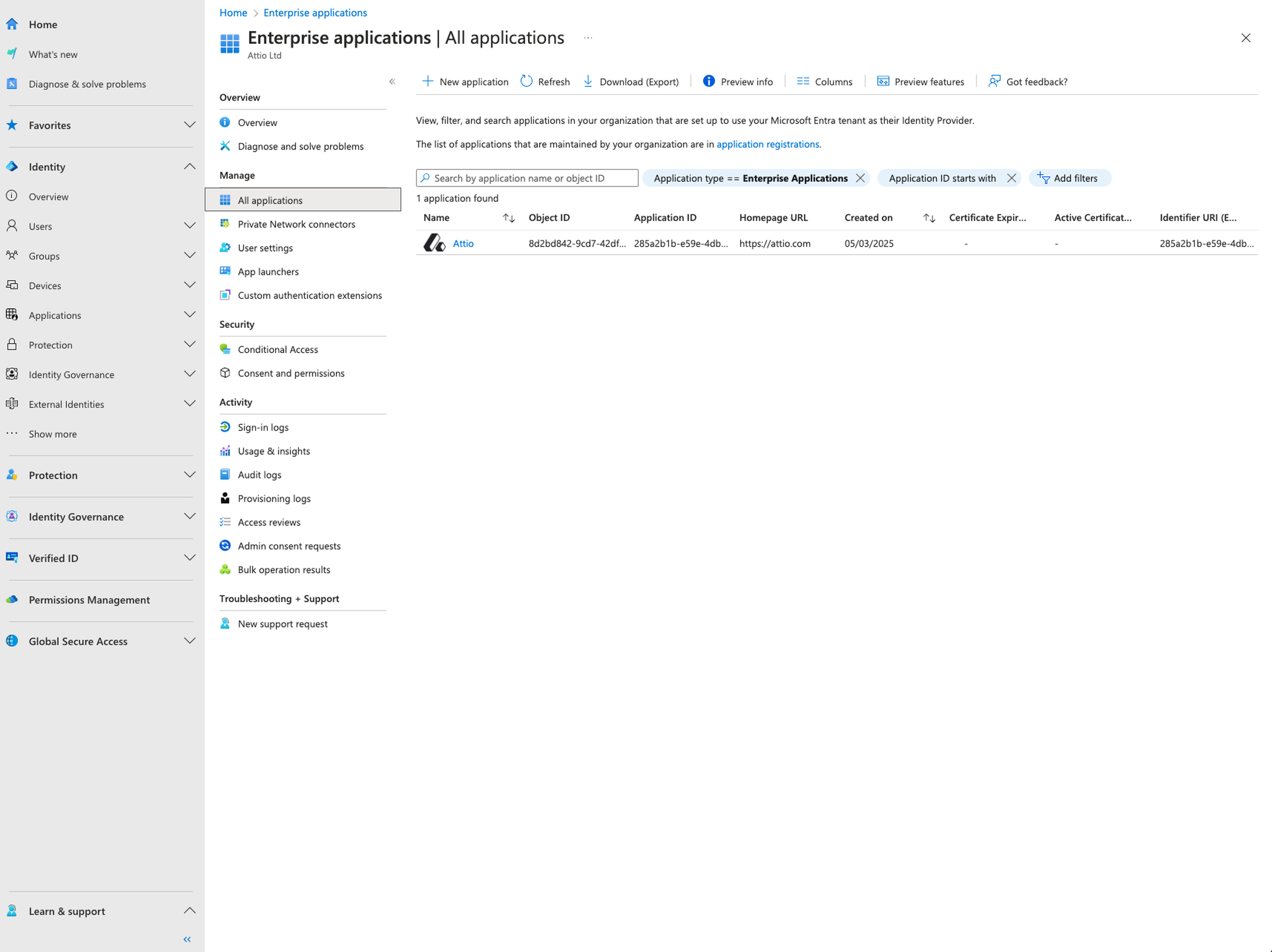Click Add filters button

(x=1069, y=178)
